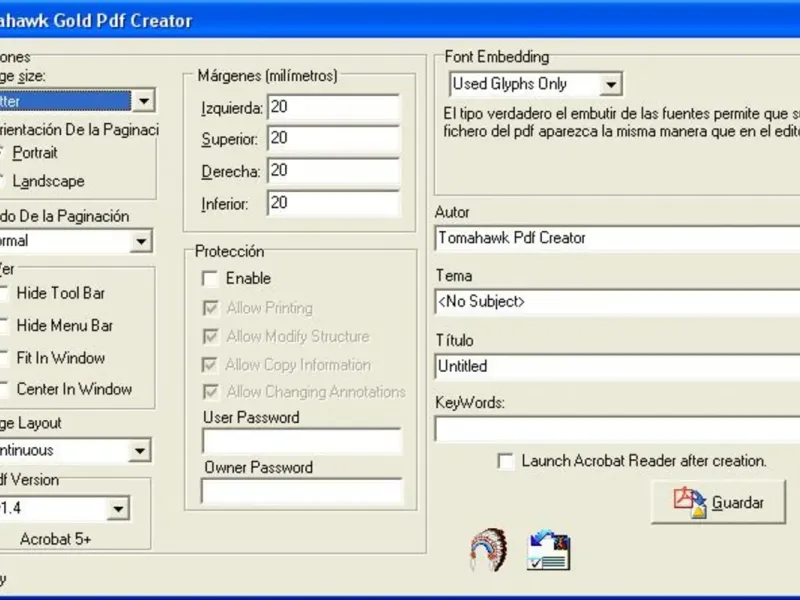Screen dimensions: 800x600
Task: Click the Derecha margin field
Action: coord(334,171)
